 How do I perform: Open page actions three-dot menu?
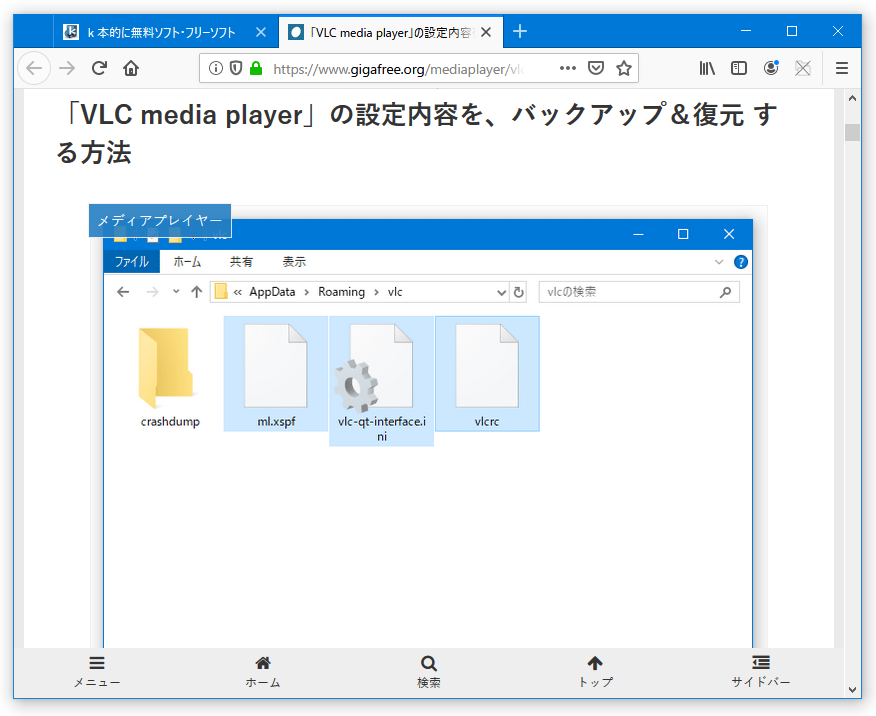tap(568, 68)
